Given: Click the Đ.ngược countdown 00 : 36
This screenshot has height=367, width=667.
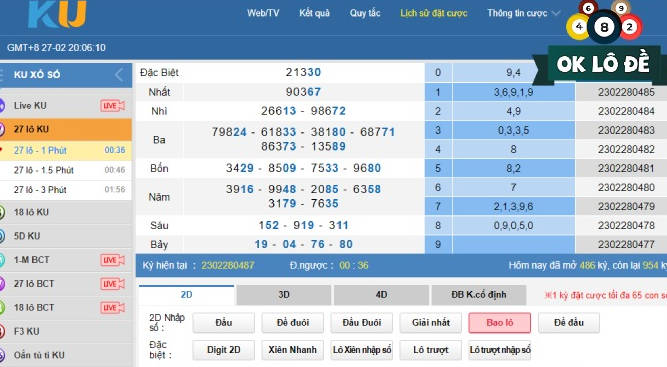Looking at the screenshot, I should 354,266.
